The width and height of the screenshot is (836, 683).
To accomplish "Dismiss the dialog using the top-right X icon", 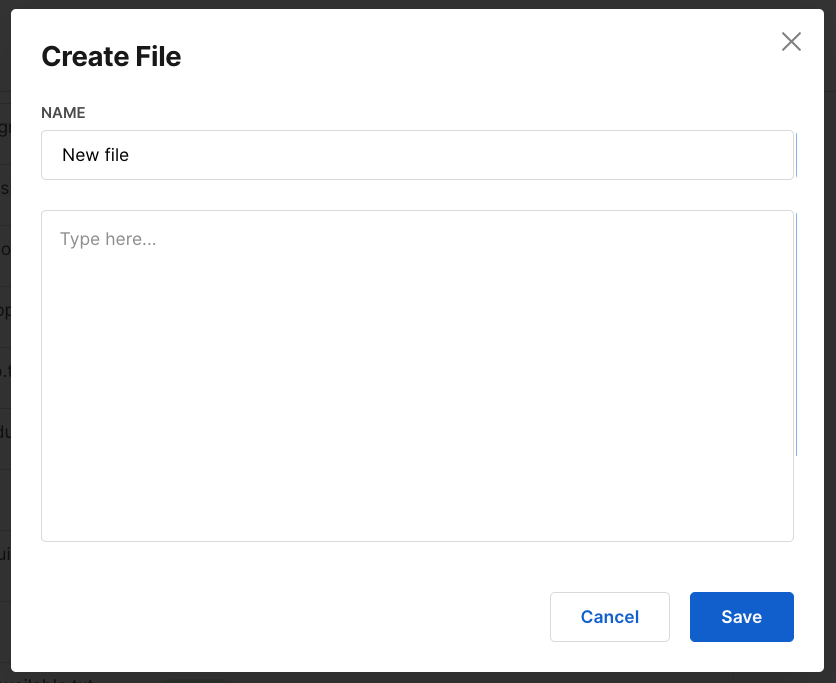I will (791, 41).
